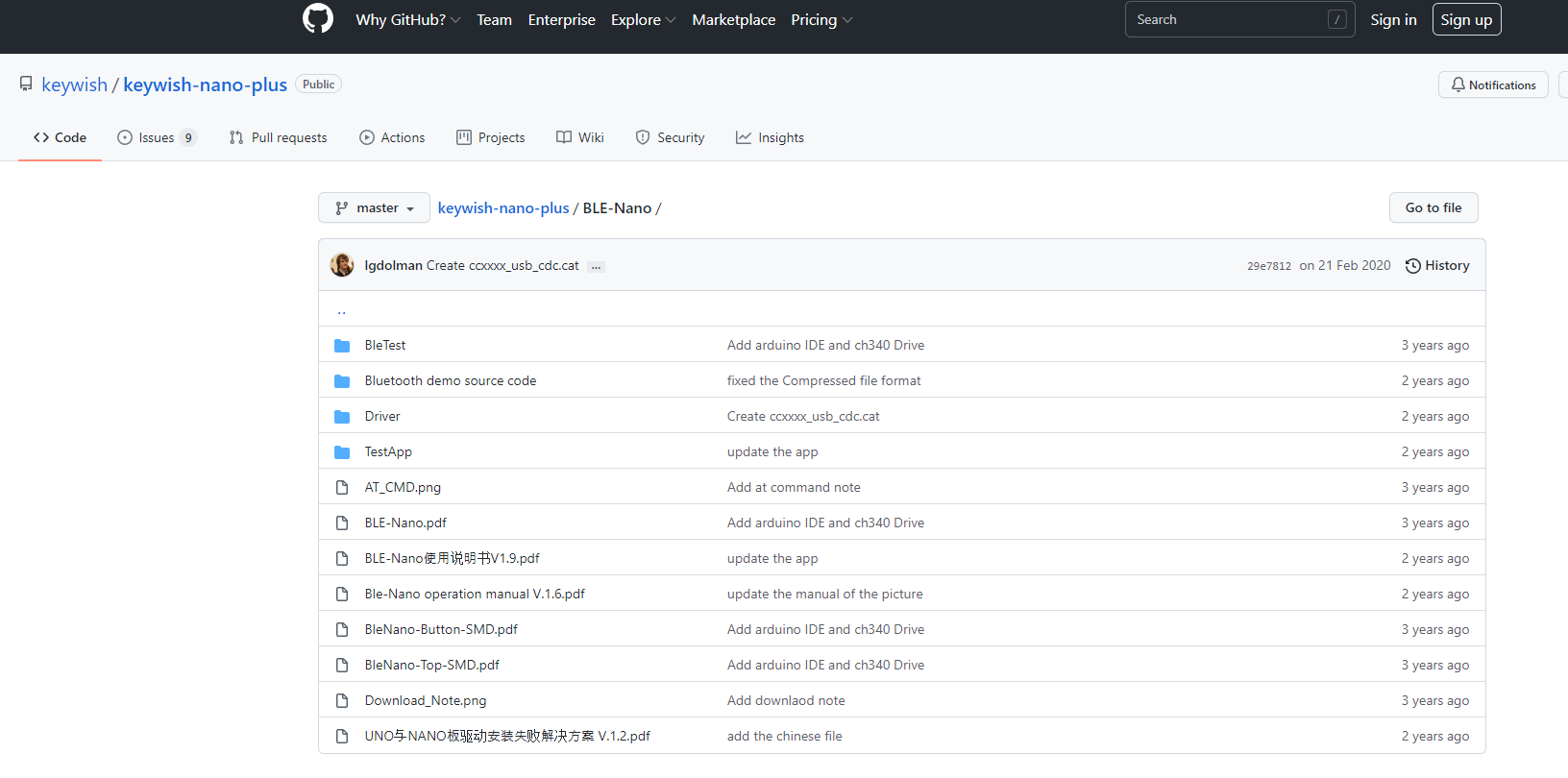This screenshot has width=1568, height=778.
Task: Switch to the Projects tab
Action: coord(490,137)
